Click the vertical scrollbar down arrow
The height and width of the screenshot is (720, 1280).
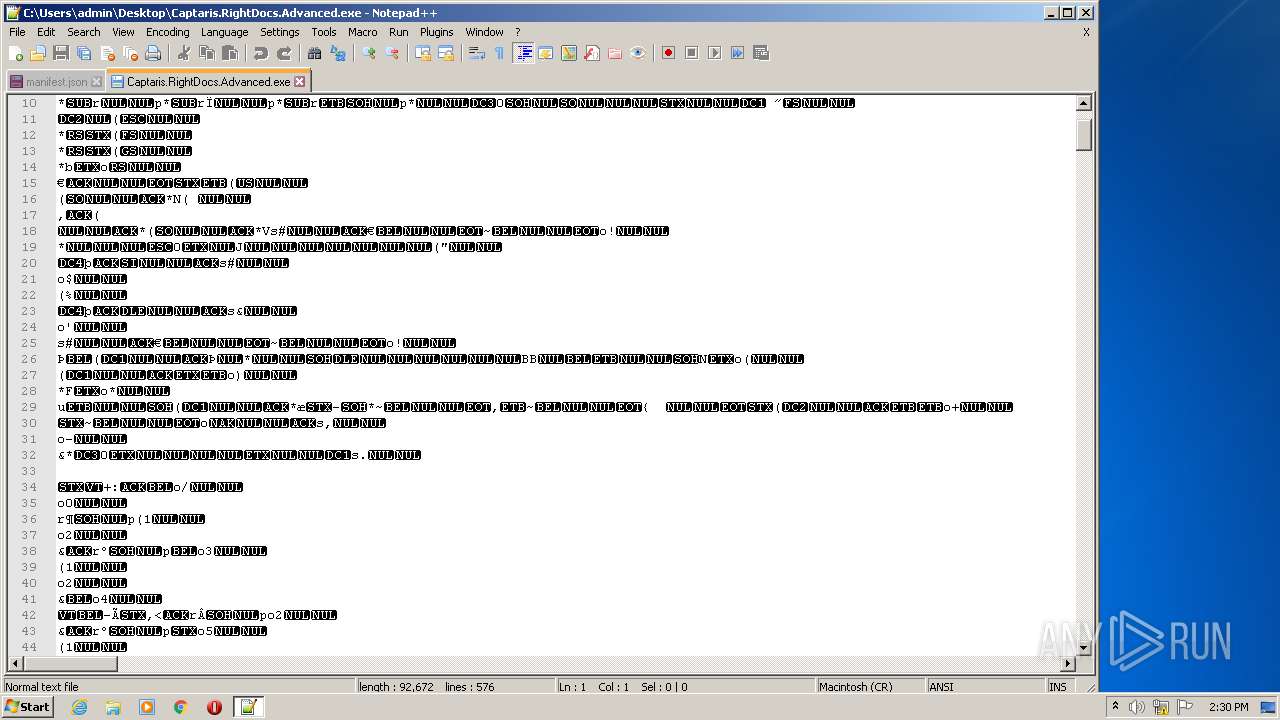tap(1084, 647)
